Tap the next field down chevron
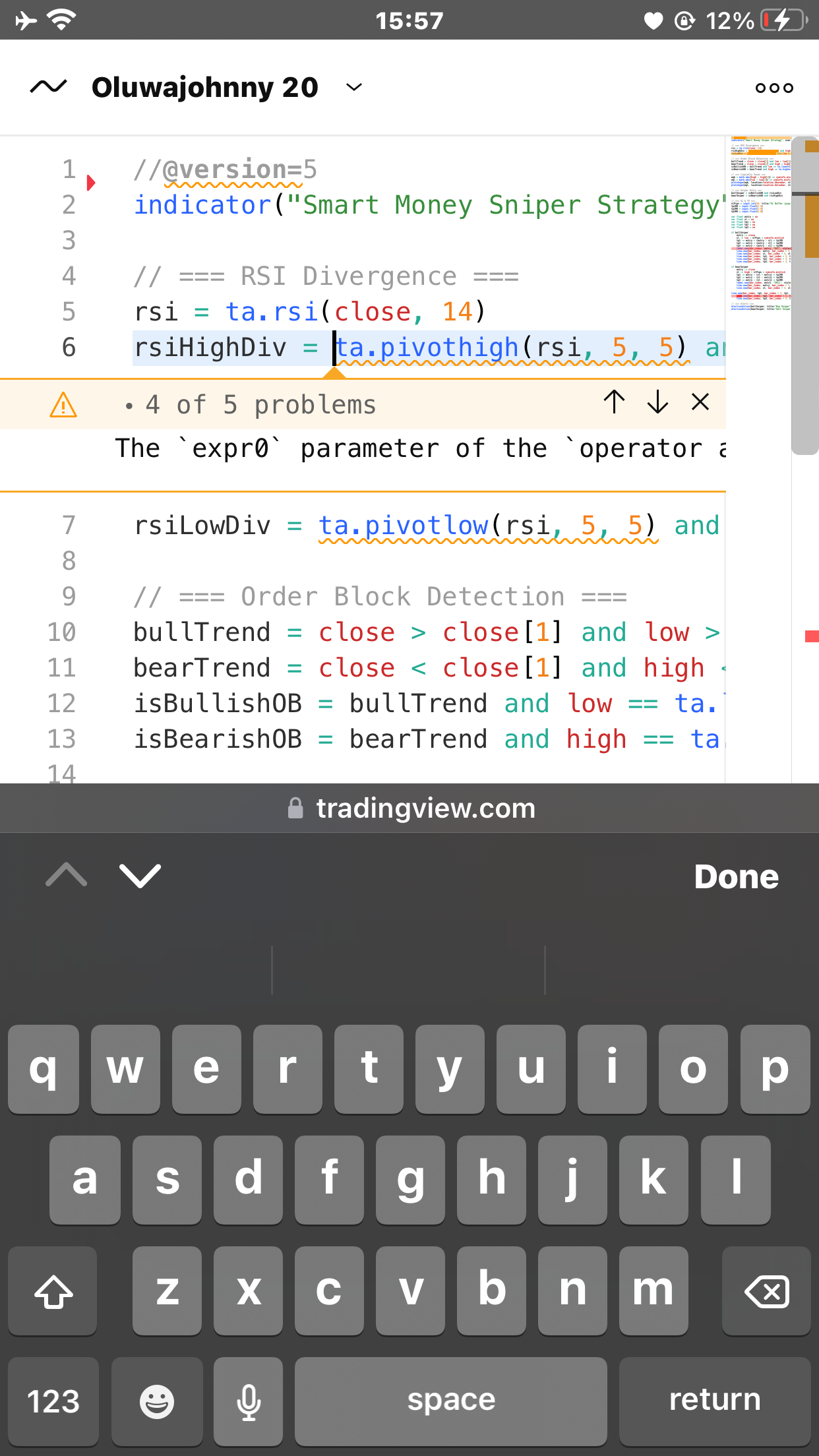The width and height of the screenshot is (819, 1456). [140, 876]
